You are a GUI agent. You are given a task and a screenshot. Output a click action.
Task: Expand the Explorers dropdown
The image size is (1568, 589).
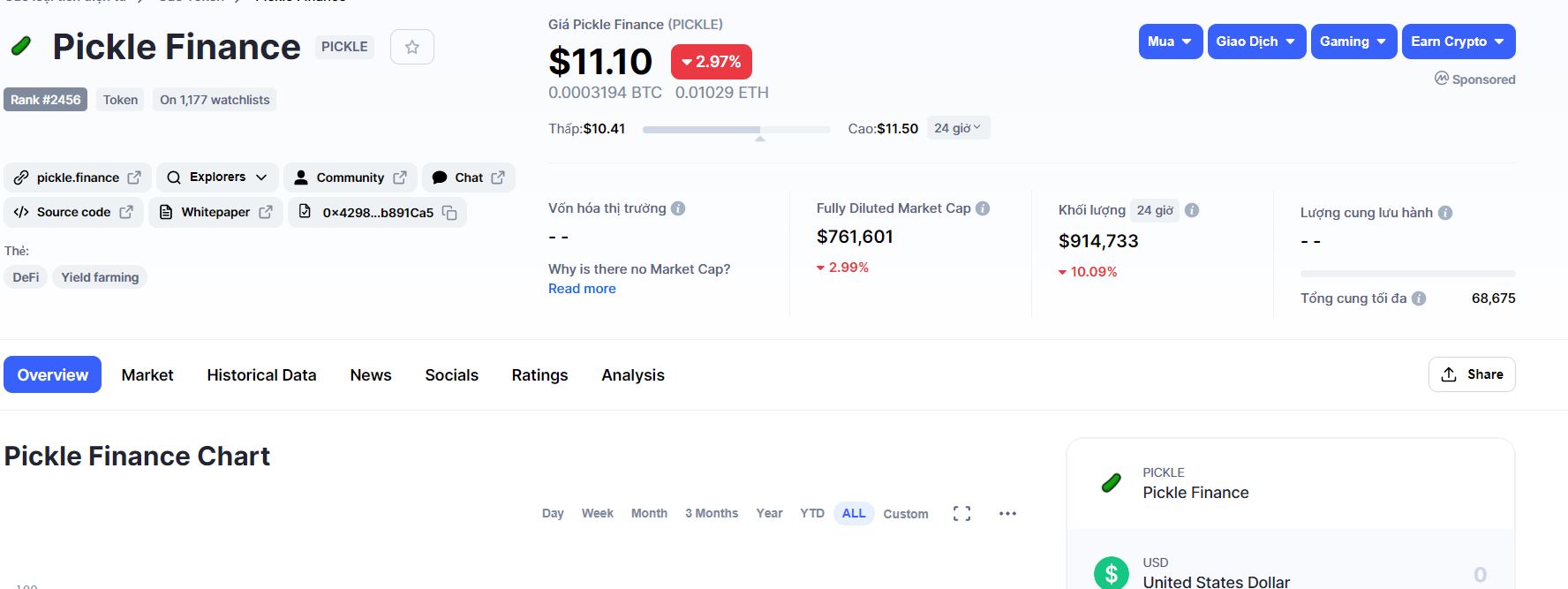217,177
